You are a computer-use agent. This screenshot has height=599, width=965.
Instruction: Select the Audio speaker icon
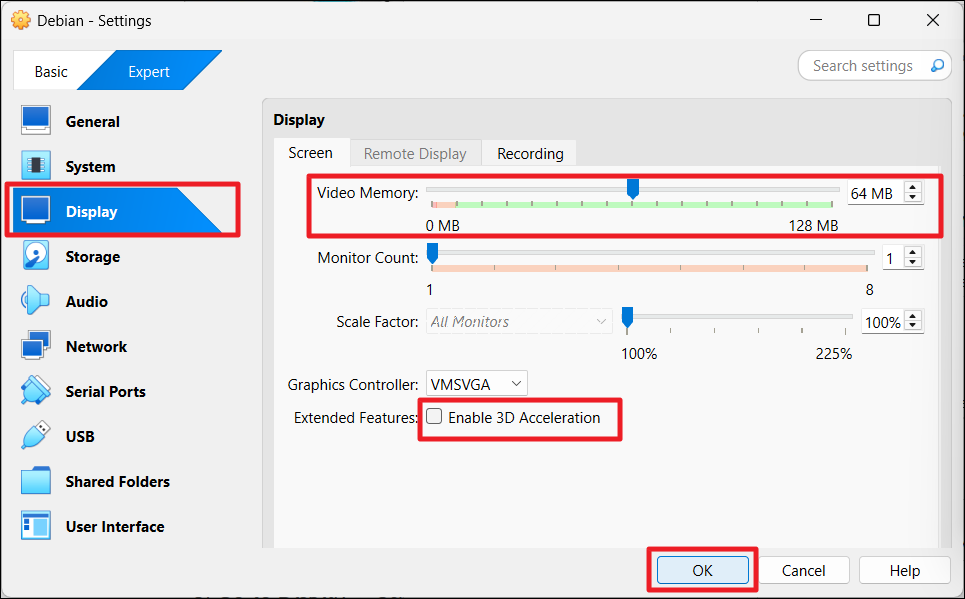pyautogui.click(x=36, y=301)
